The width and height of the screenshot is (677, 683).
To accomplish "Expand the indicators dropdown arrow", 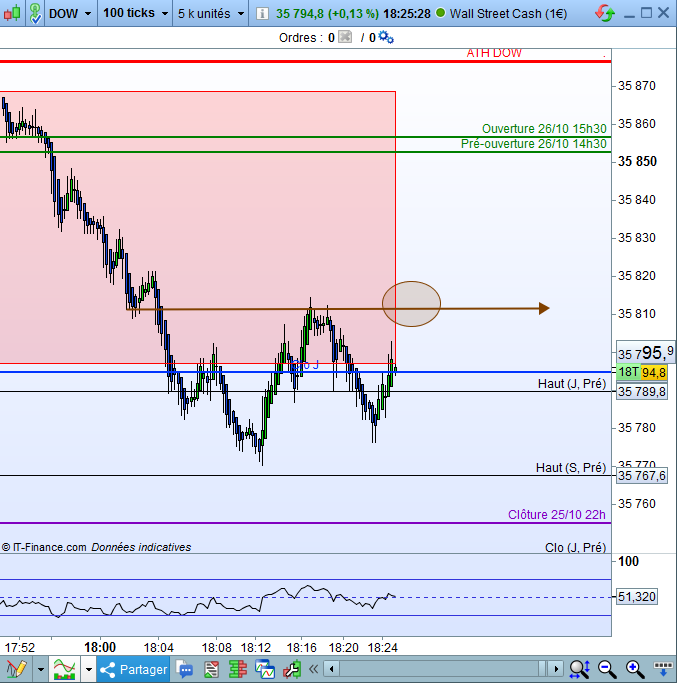I will coord(88,669).
